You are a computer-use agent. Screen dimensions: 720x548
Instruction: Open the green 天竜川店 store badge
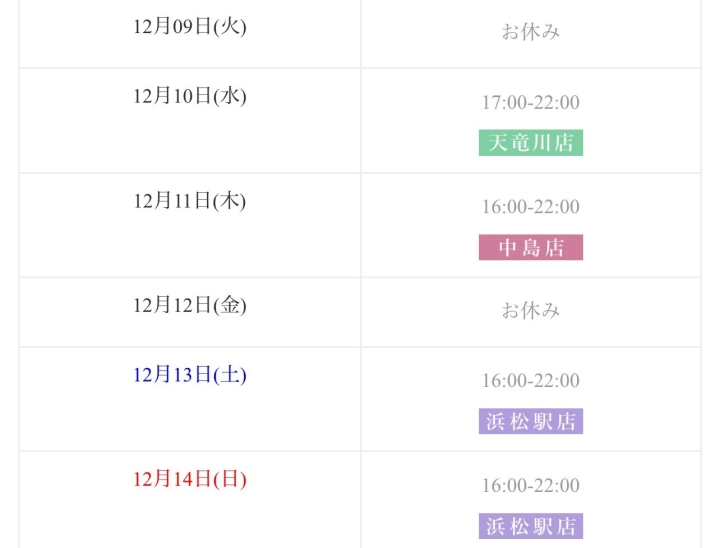530,143
